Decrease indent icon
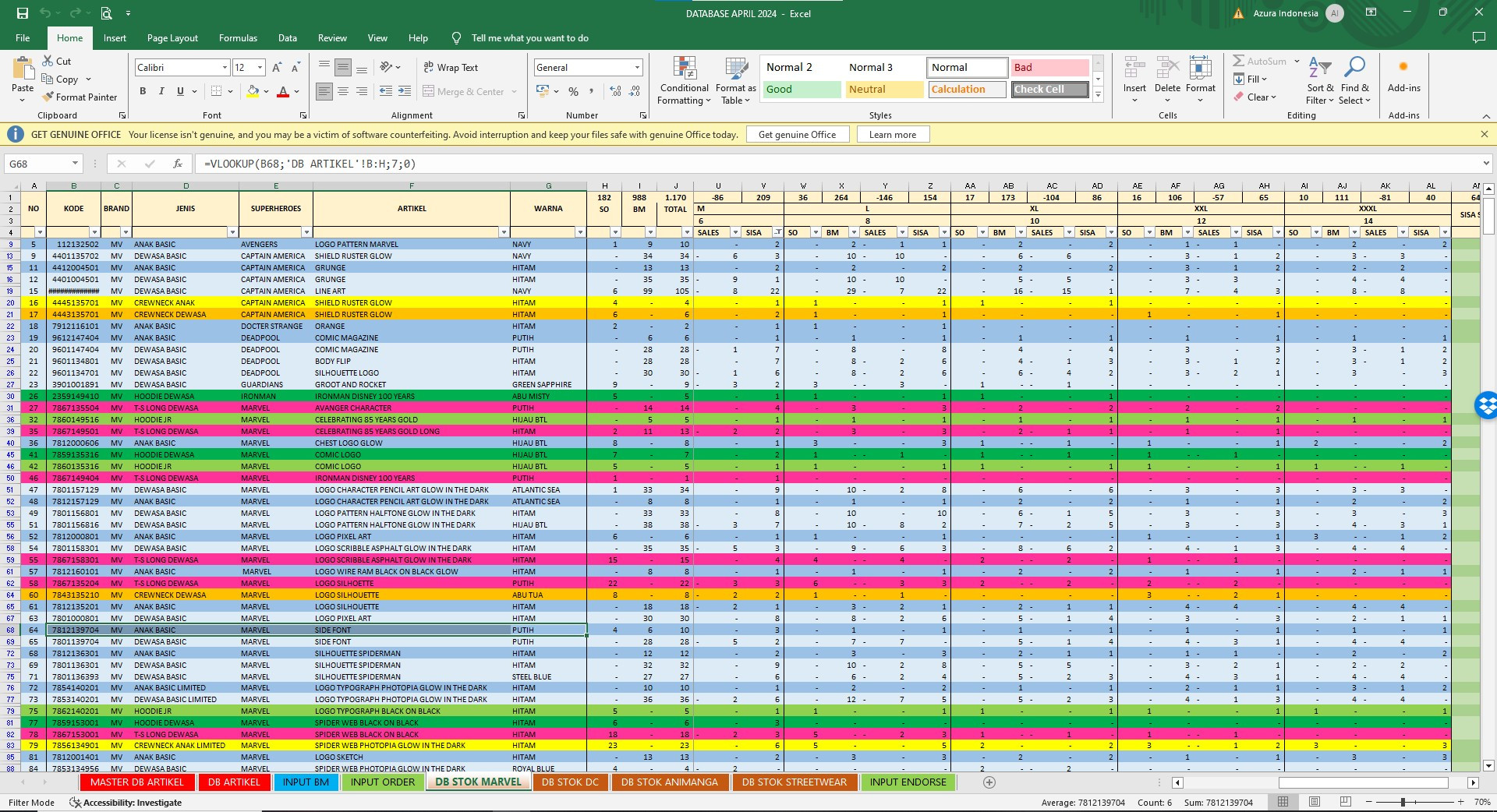Screen dimensions: 1497x812 pyautogui.click(x=385, y=91)
